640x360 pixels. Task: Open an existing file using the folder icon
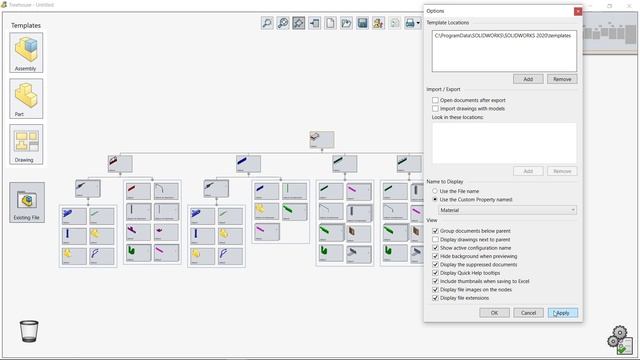[x=346, y=23]
